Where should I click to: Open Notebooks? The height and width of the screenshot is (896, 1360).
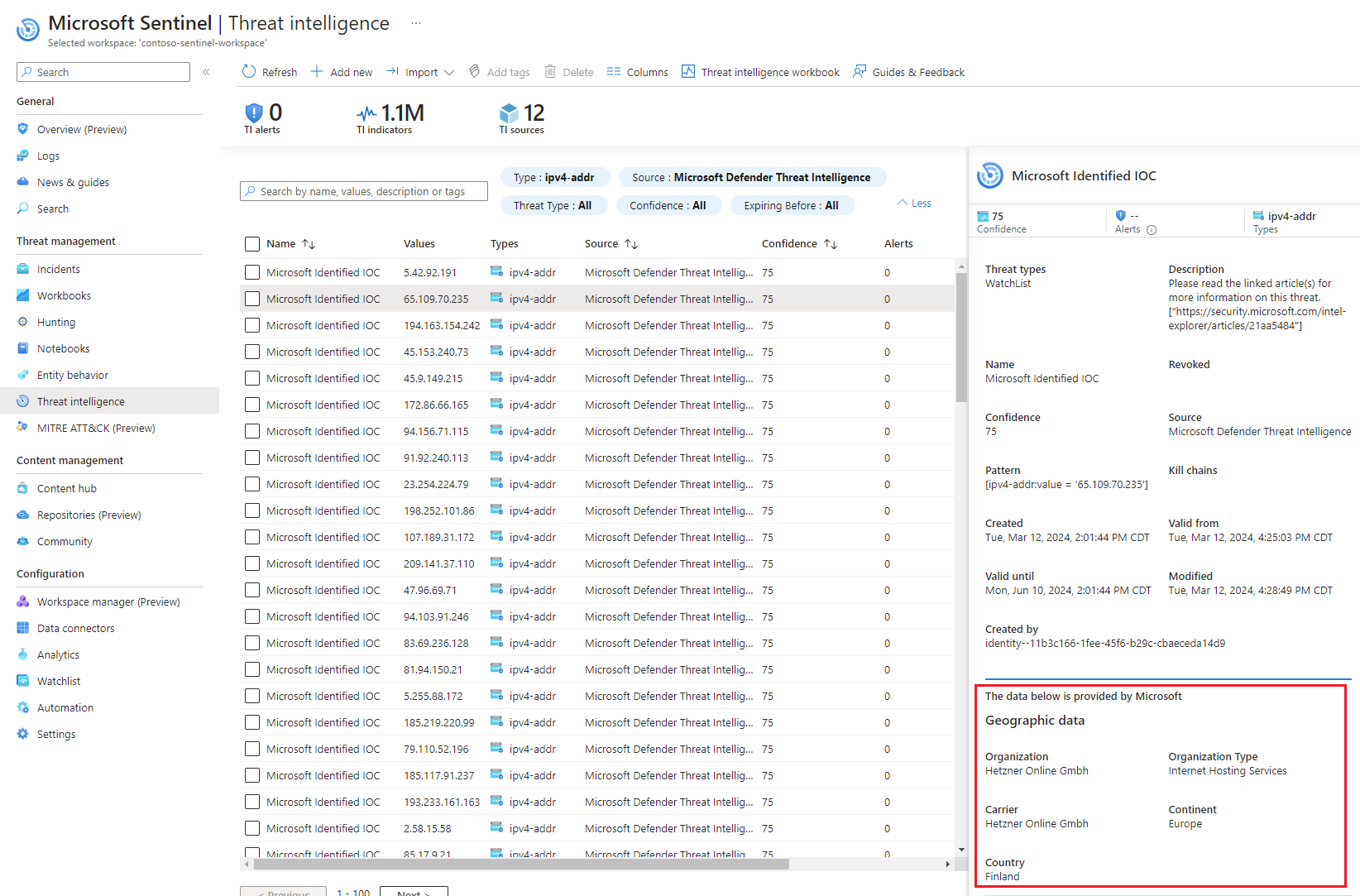[64, 348]
